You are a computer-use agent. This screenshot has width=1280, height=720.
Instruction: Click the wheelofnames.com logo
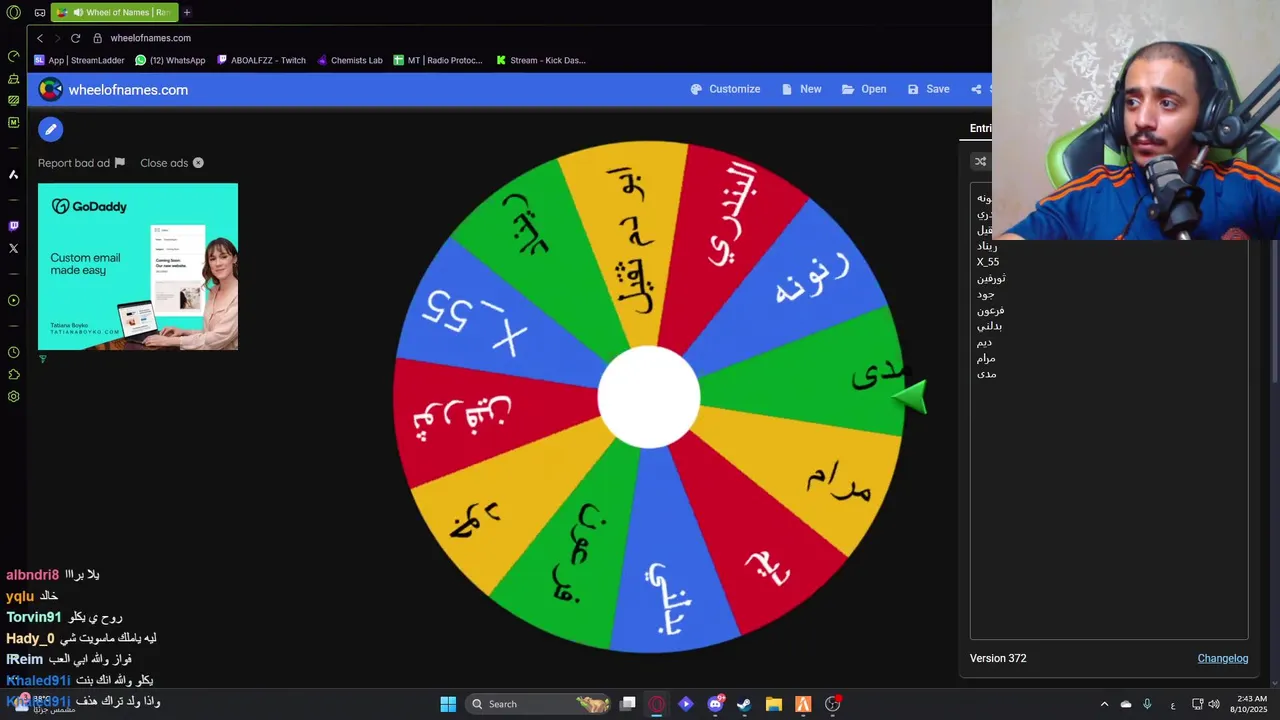point(113,89)
